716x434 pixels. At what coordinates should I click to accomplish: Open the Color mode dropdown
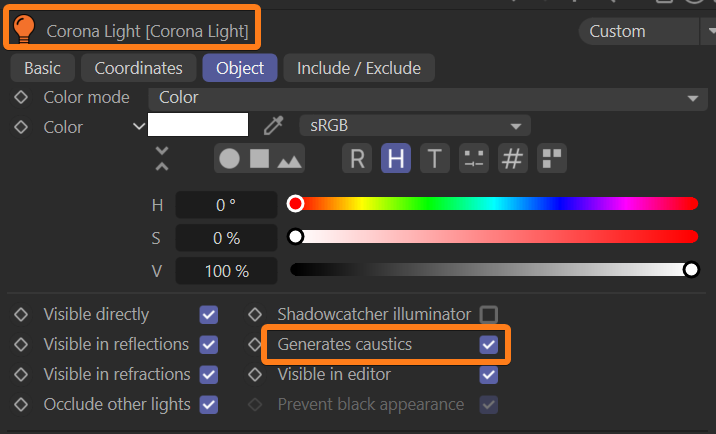(427, 97)
